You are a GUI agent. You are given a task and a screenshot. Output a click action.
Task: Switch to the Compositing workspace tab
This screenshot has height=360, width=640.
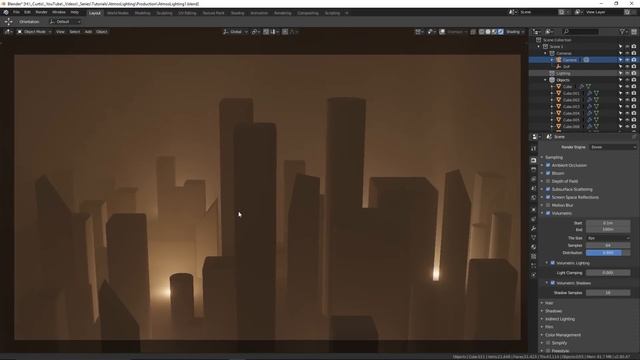click(308, 13)
